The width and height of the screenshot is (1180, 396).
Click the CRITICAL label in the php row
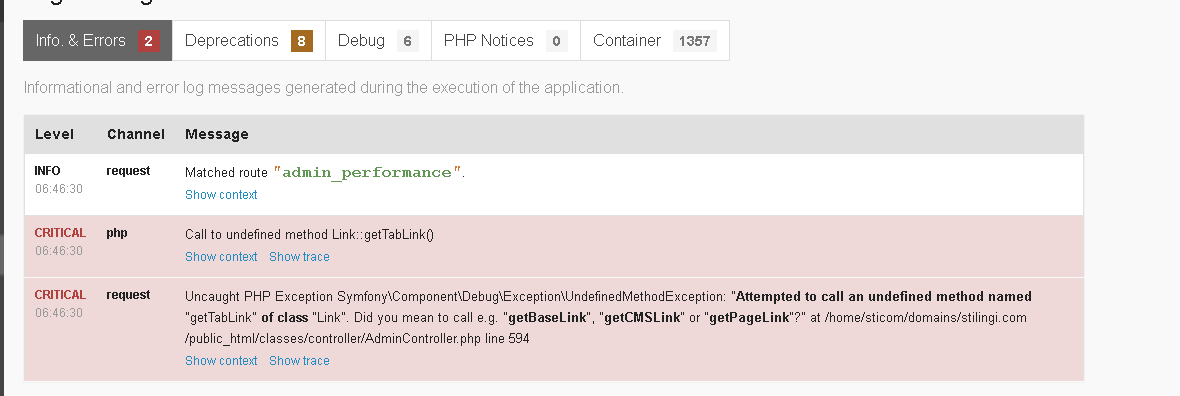[x=60, y=233]
